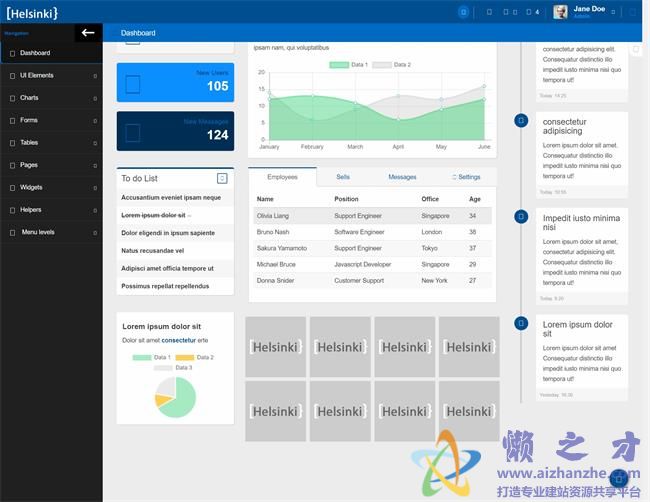The width and height of the screenshot is (650, 502).
Task: Check 'Adipisci amet officia tempore ut' task
Action: coord(175,269)
